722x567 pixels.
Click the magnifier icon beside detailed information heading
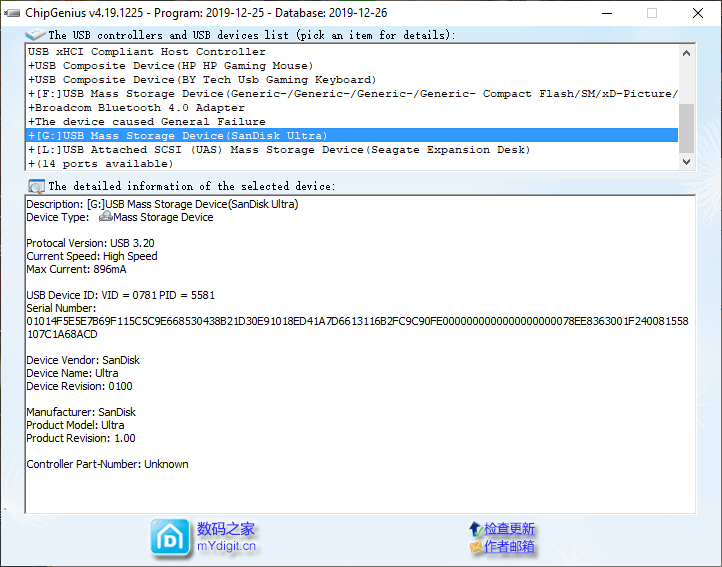(36, 186)
